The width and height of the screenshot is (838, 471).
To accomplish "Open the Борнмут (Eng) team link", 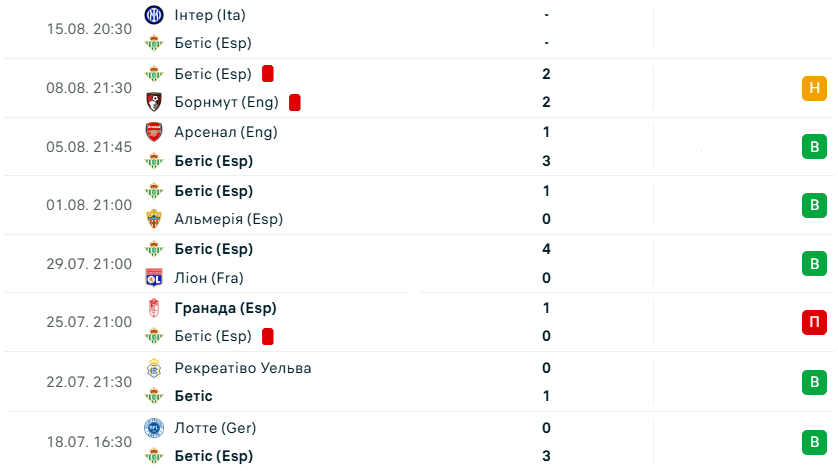I will click(x=226, y=102).
